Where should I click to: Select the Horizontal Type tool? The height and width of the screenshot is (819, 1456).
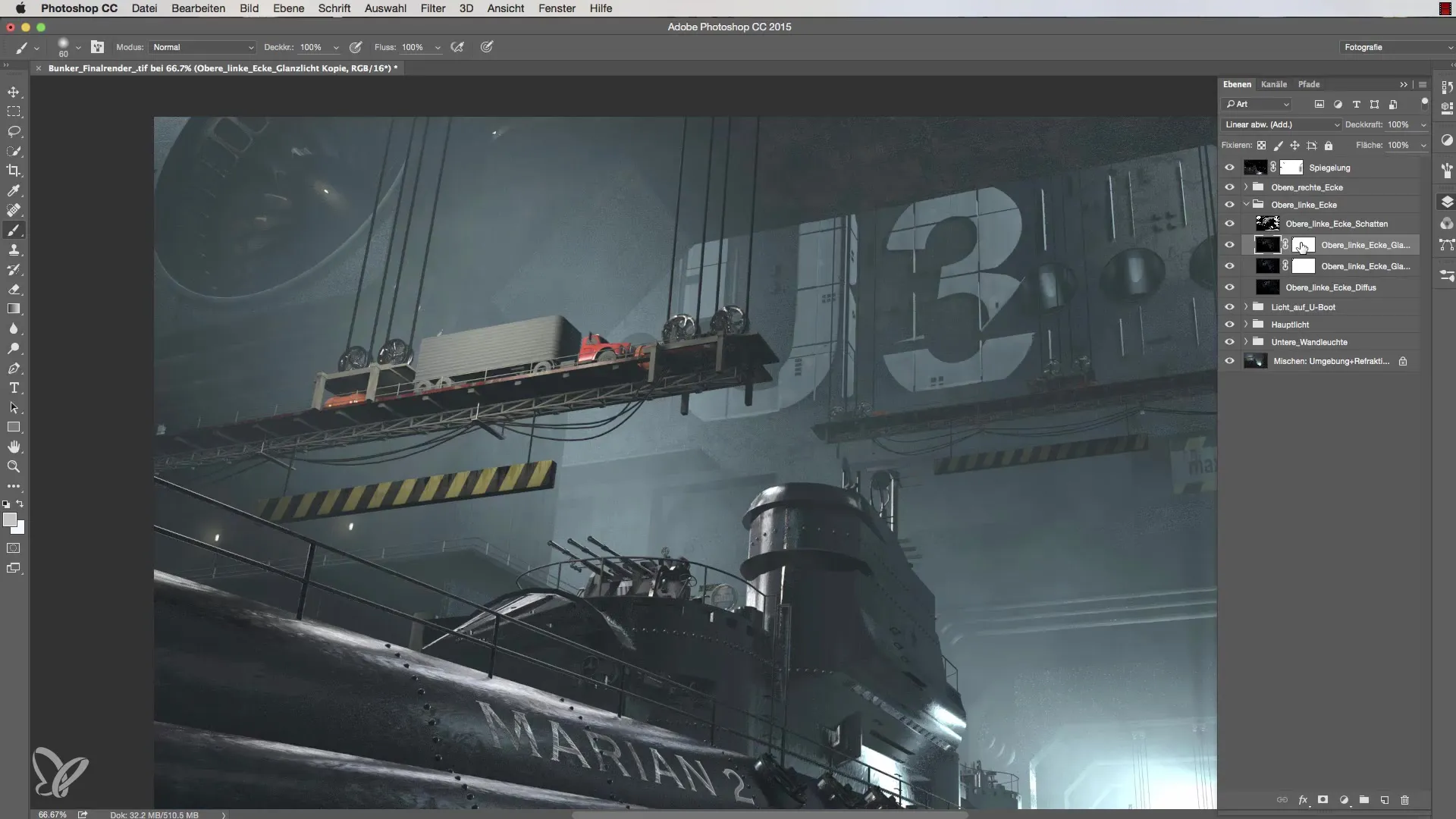click(x=14, y=388)
